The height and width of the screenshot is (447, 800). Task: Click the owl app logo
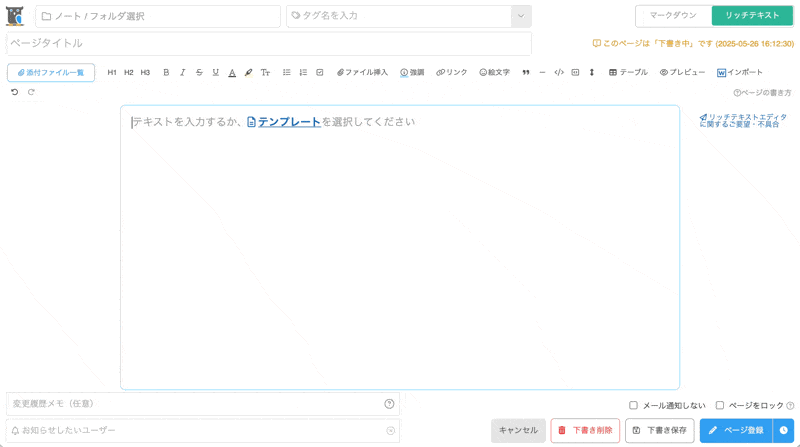pyautogui.click(x=15, y=16)
